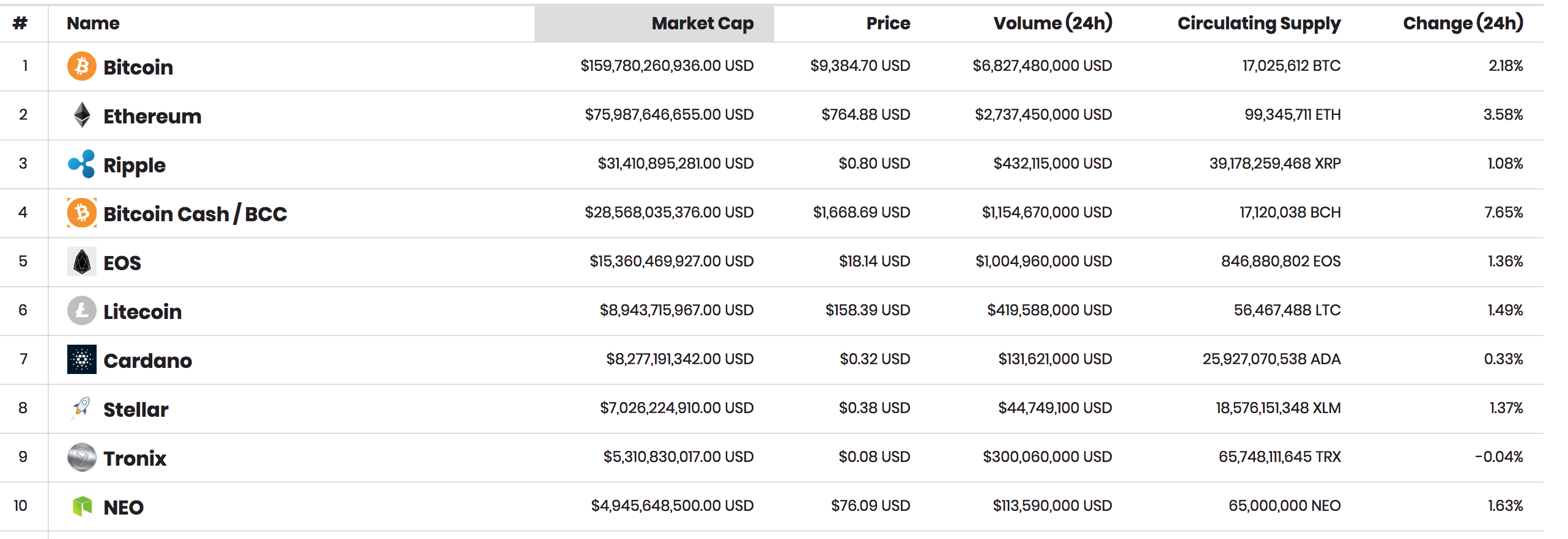The width and height of the screenshot is (1568, 539).
Task: Sort by the # rank column header
Action: click(20, 23)
